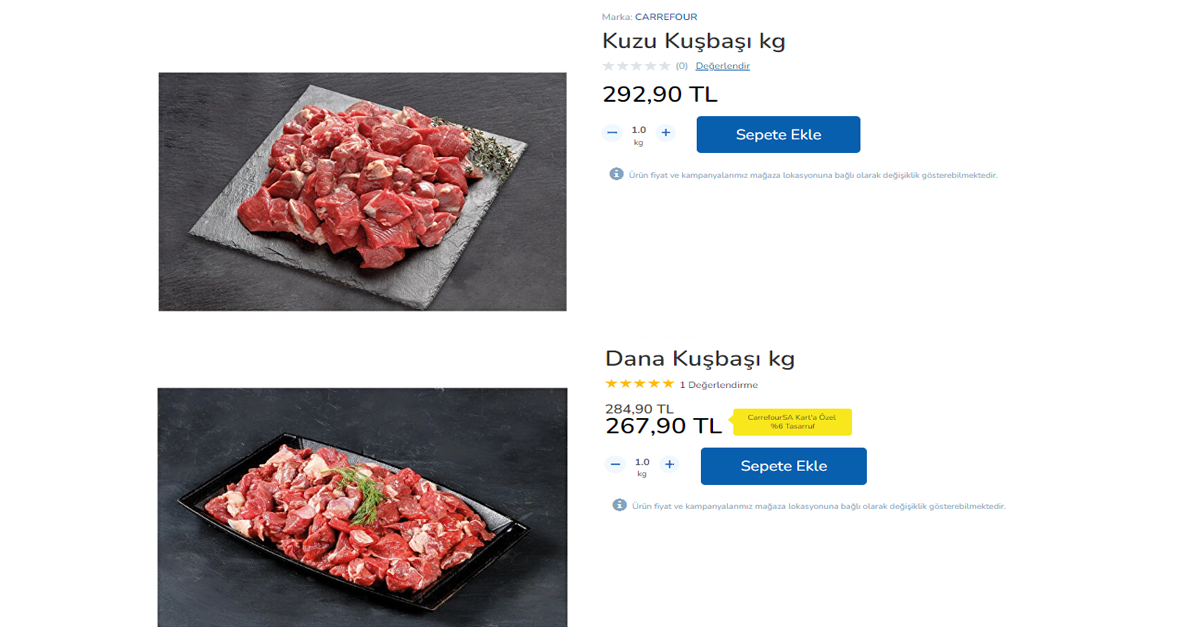
Task: Add Kuzu Kuşbaşı to cart with Sepete Ekle
Action: point(778,135)
